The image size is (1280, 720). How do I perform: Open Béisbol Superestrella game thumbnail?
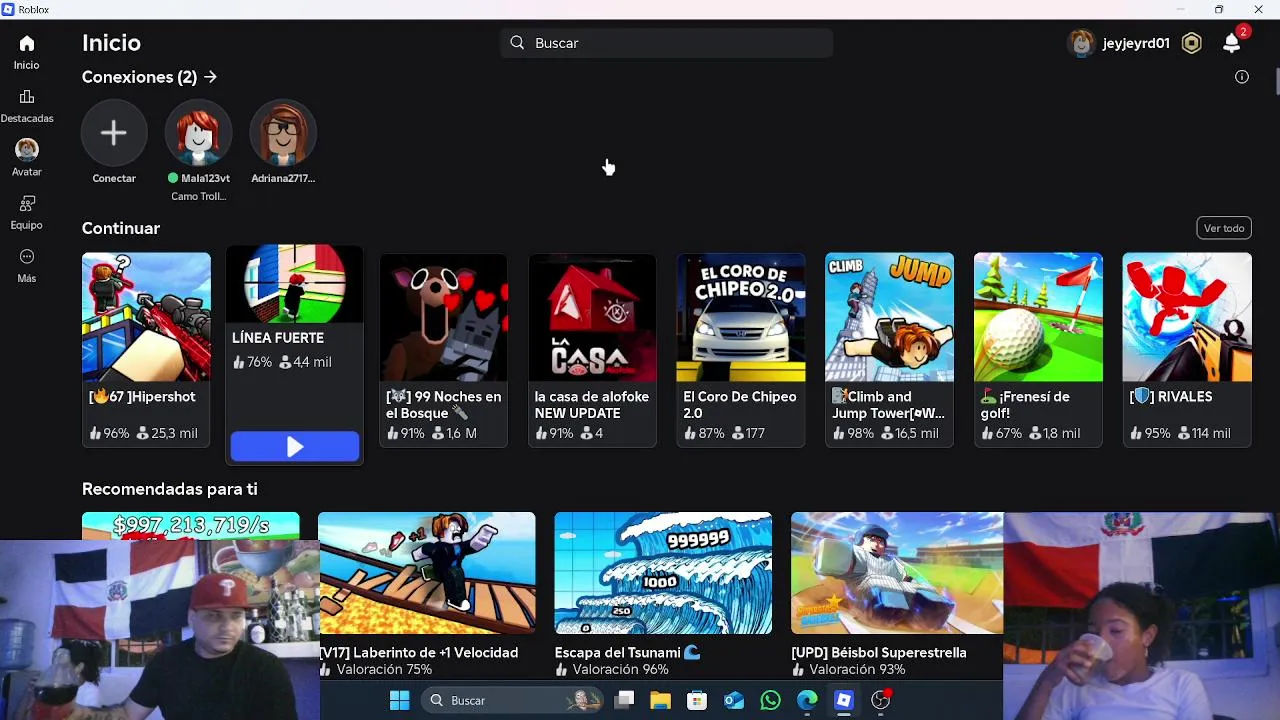tap(897, 573)
